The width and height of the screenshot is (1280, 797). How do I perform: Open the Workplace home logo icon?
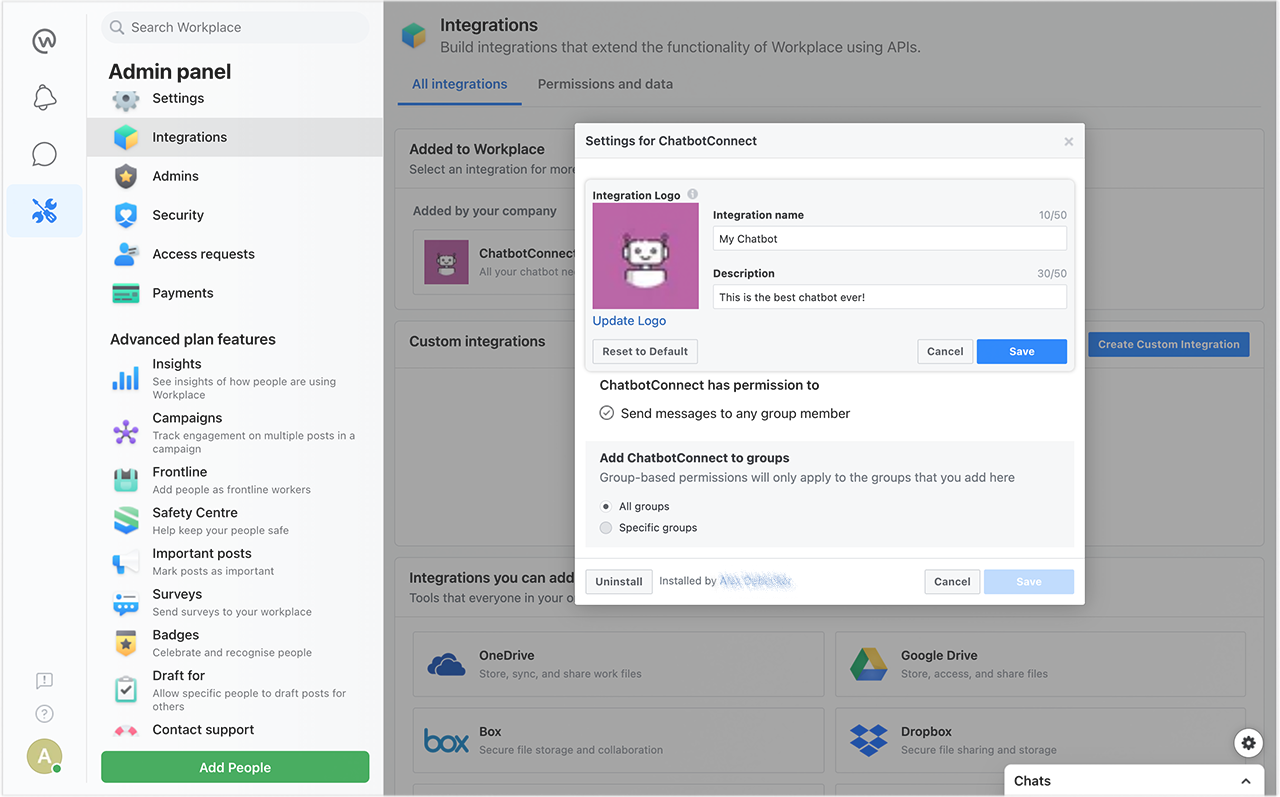pyautogui.click(x=44, y=41)
